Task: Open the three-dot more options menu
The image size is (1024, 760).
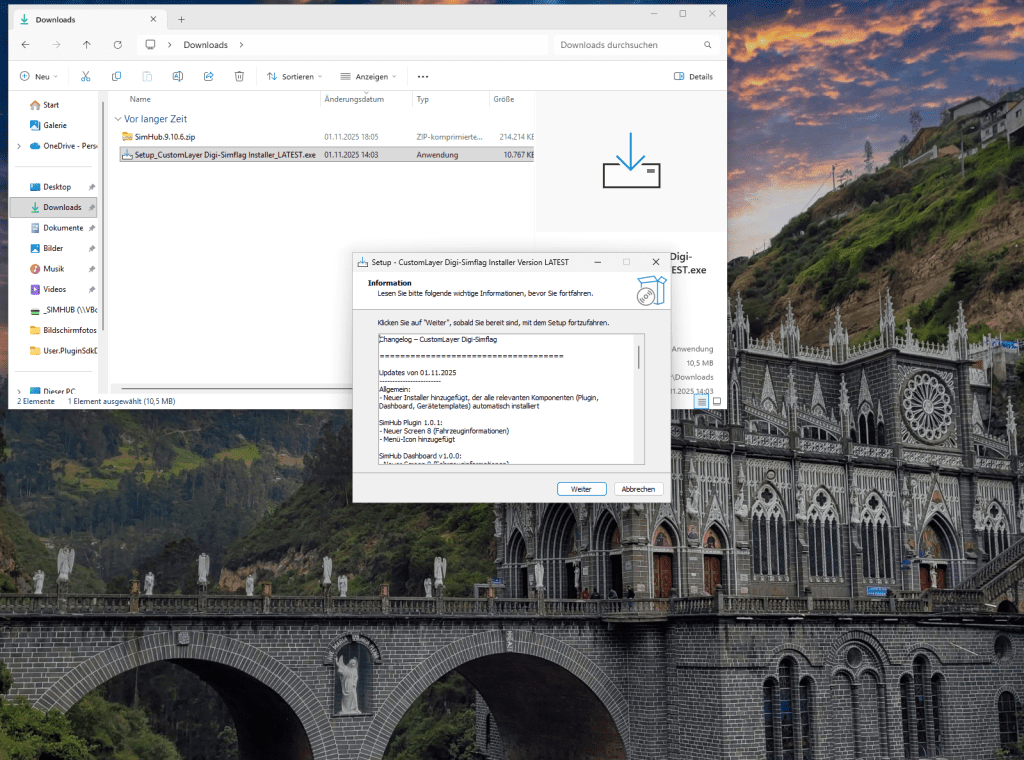Action: 423,76
